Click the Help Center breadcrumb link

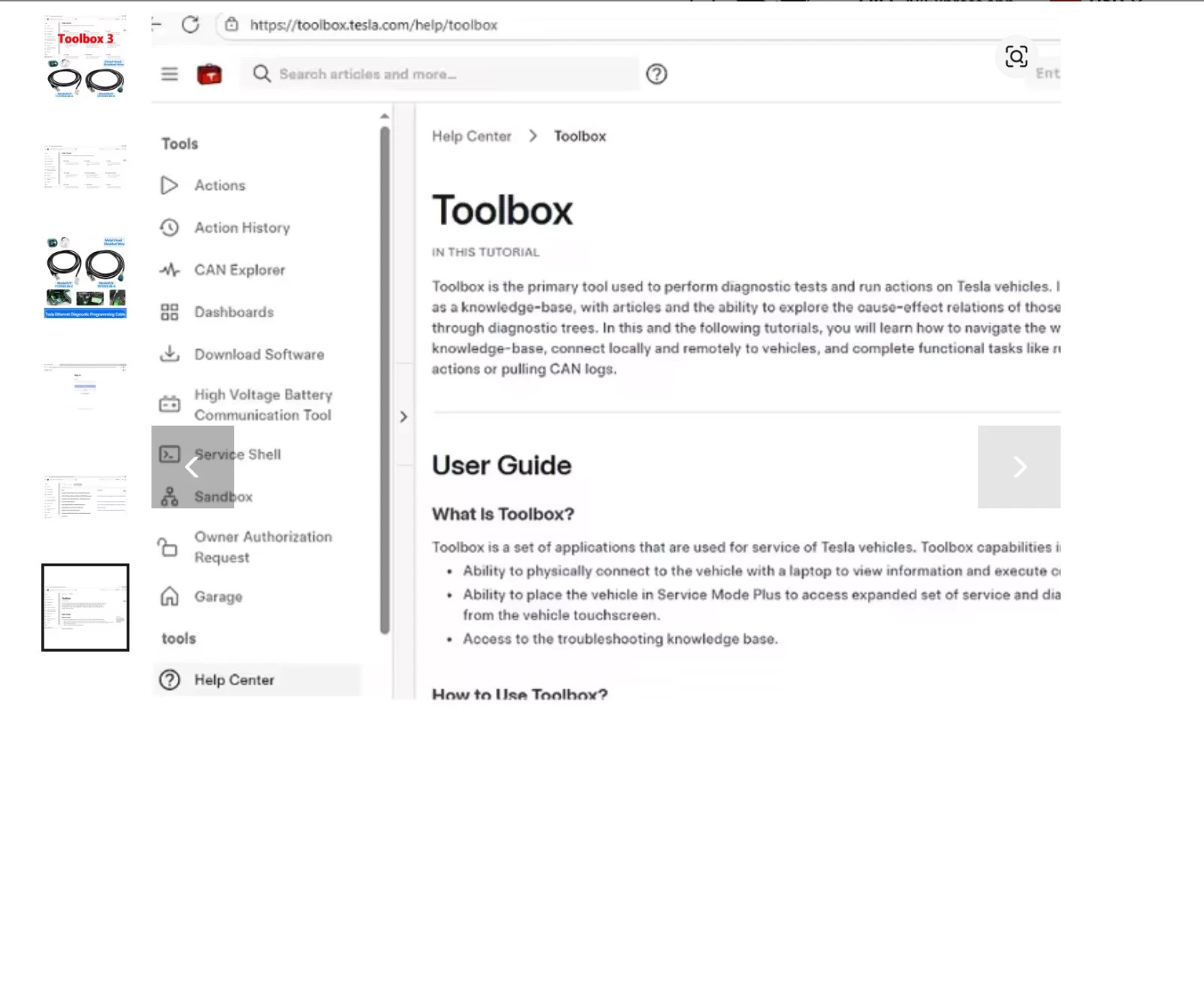click(471, 136)
